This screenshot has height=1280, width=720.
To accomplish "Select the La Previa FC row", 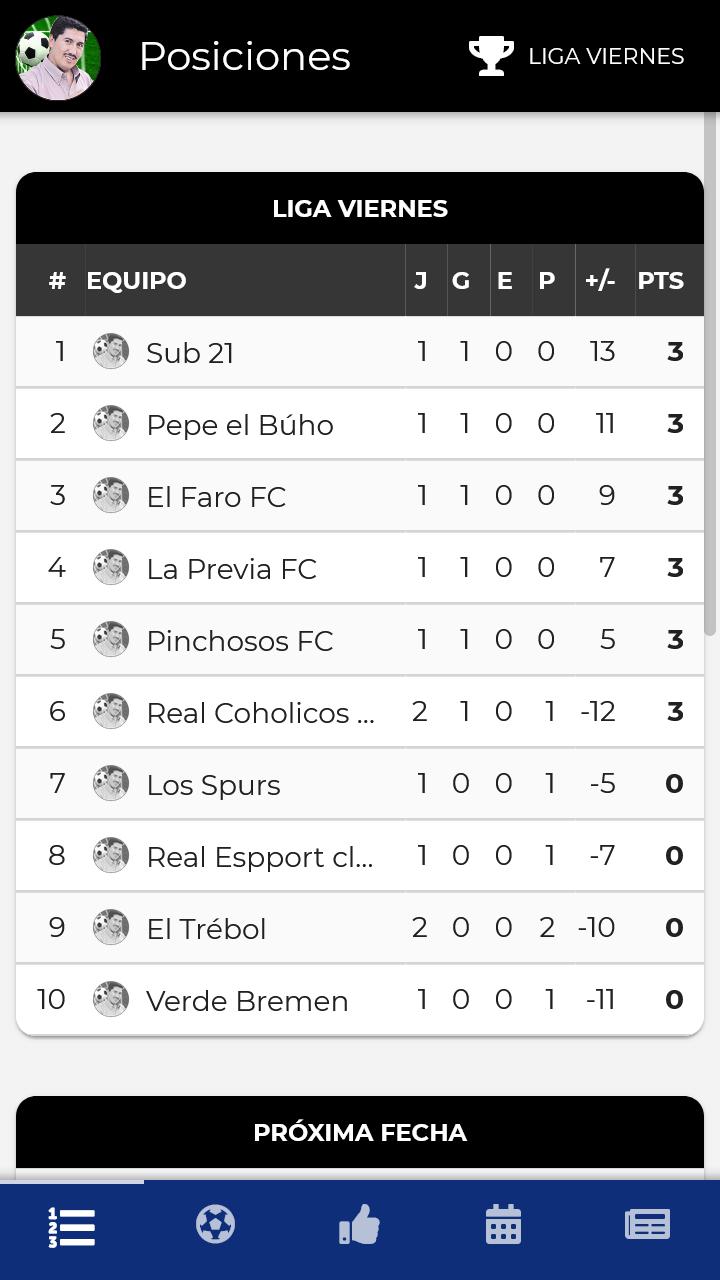I will coord(360,568).
